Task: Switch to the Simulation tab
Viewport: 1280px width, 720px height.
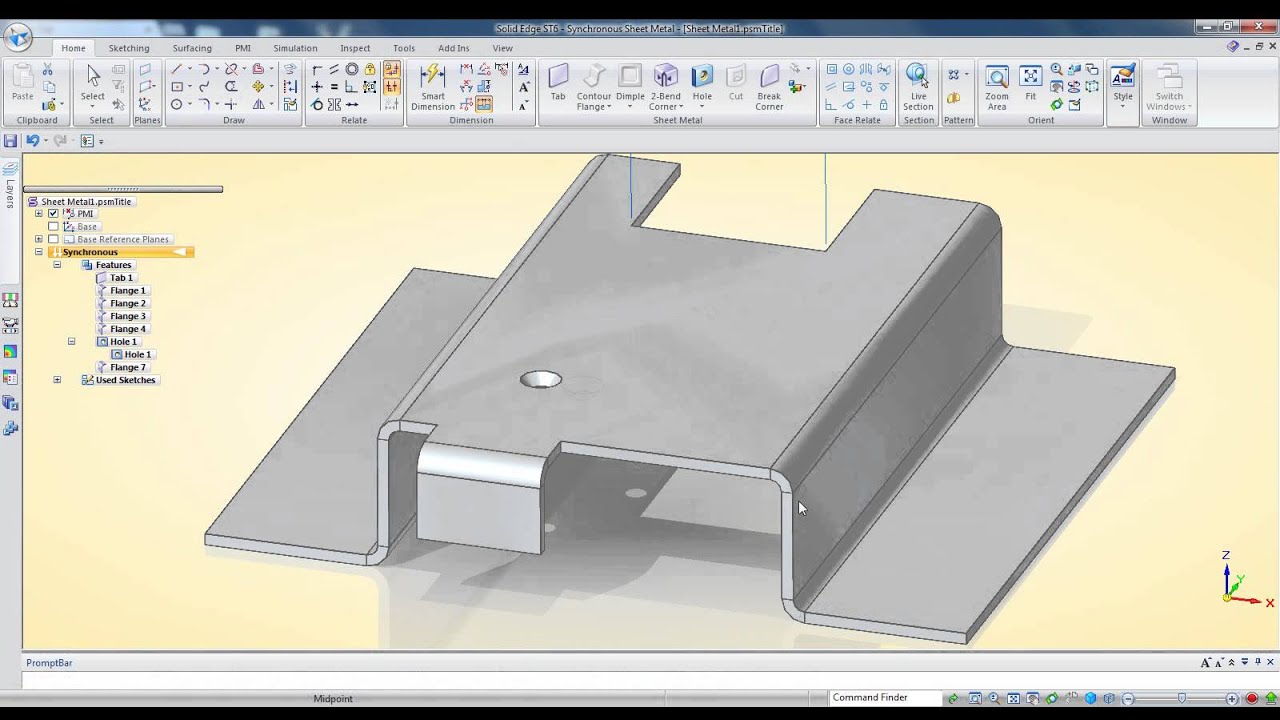Action: tap(295, 48)
